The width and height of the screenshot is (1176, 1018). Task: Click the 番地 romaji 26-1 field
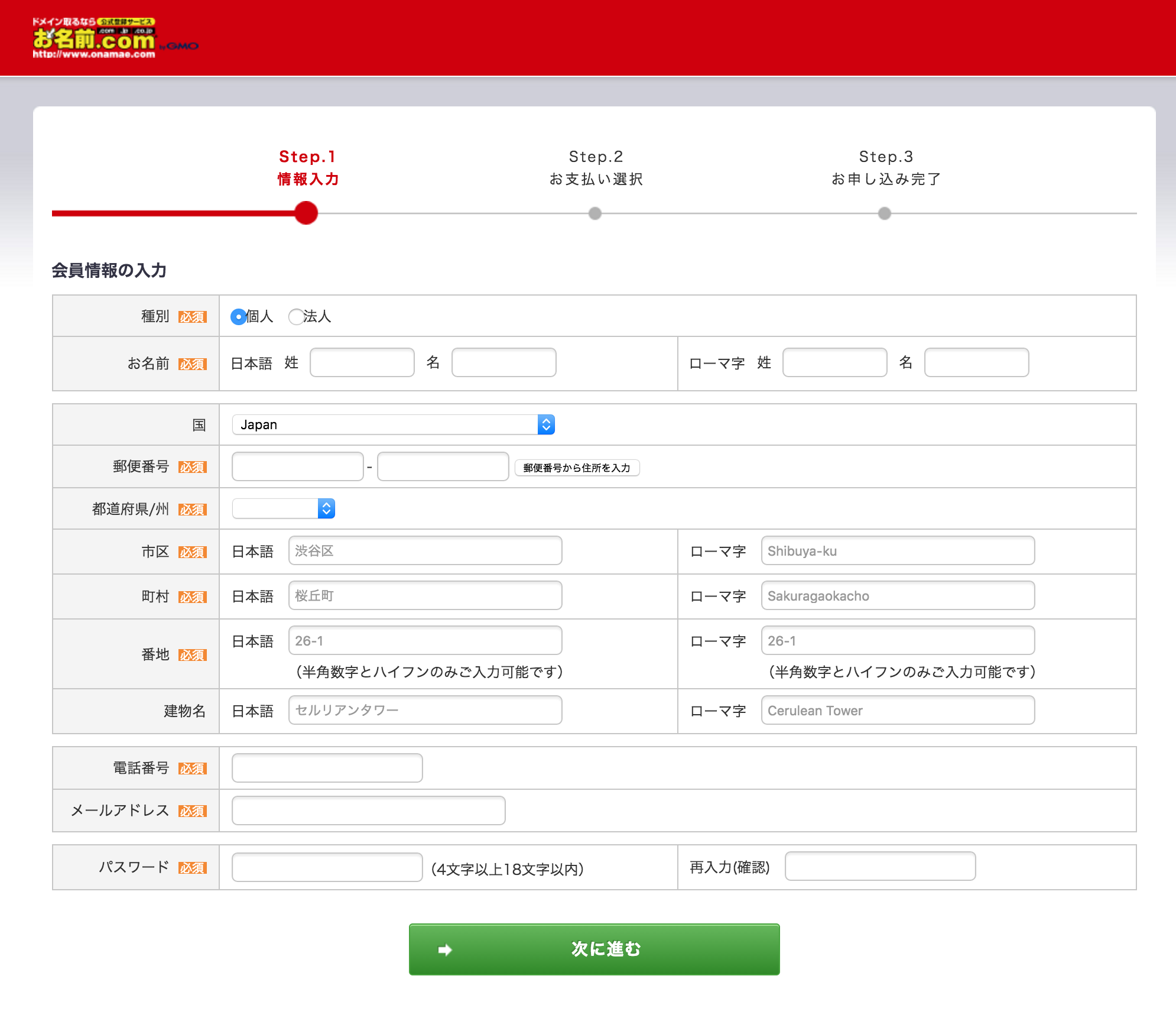pyautogui.click(x=898, y=640)
